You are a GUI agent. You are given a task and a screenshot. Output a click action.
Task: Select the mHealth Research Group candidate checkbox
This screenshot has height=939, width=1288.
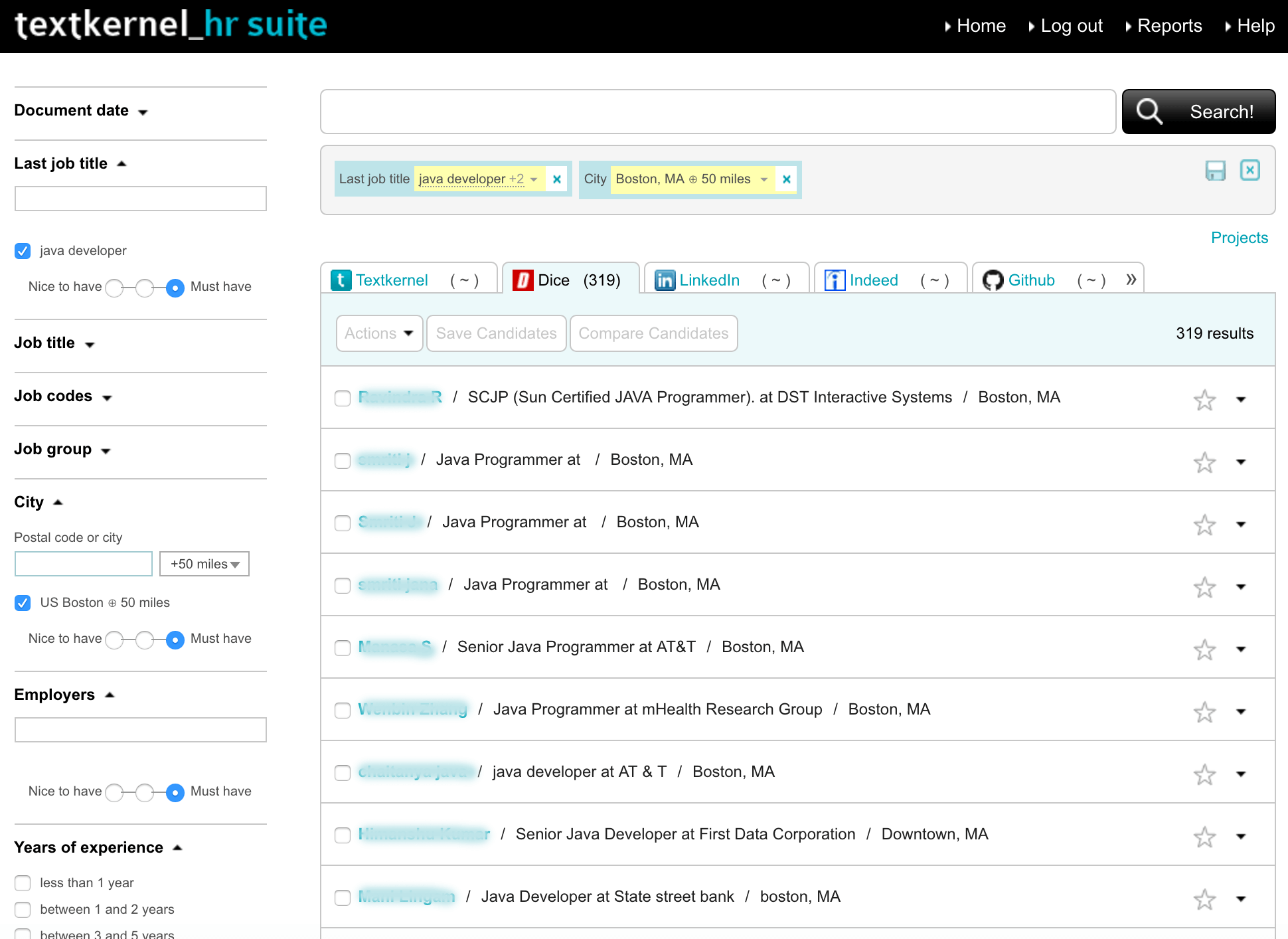pos(343,711)
